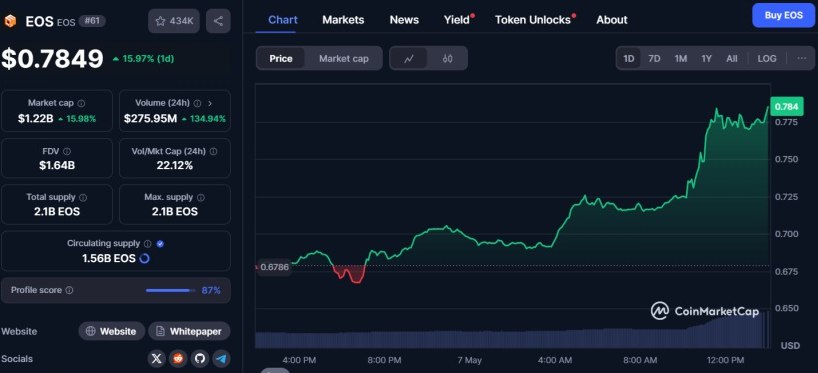Screen dimensions: 818x373
Task: Switch to Token Unlocks tab
Action: pyautogui.click(x=533, y=20)
